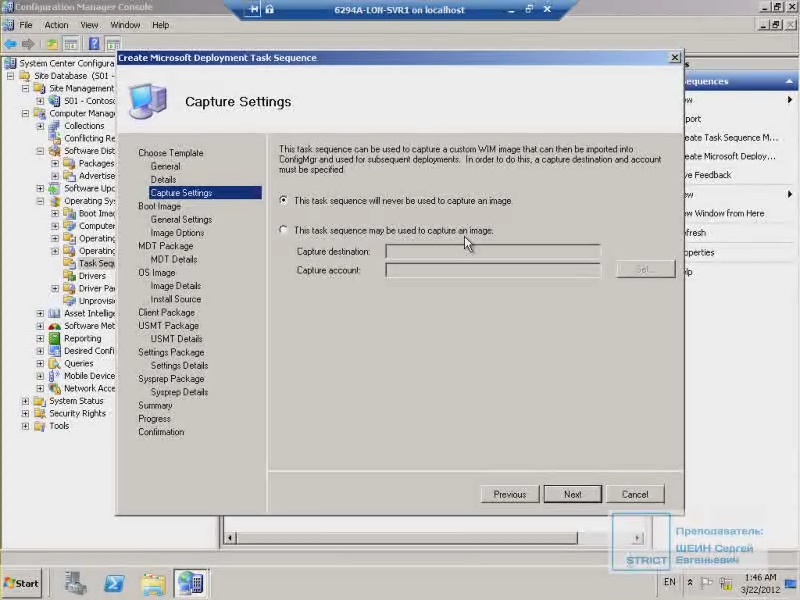Collapse the Computer Management tree node
The height and width of the screenshot is (600, 800).
26,113
